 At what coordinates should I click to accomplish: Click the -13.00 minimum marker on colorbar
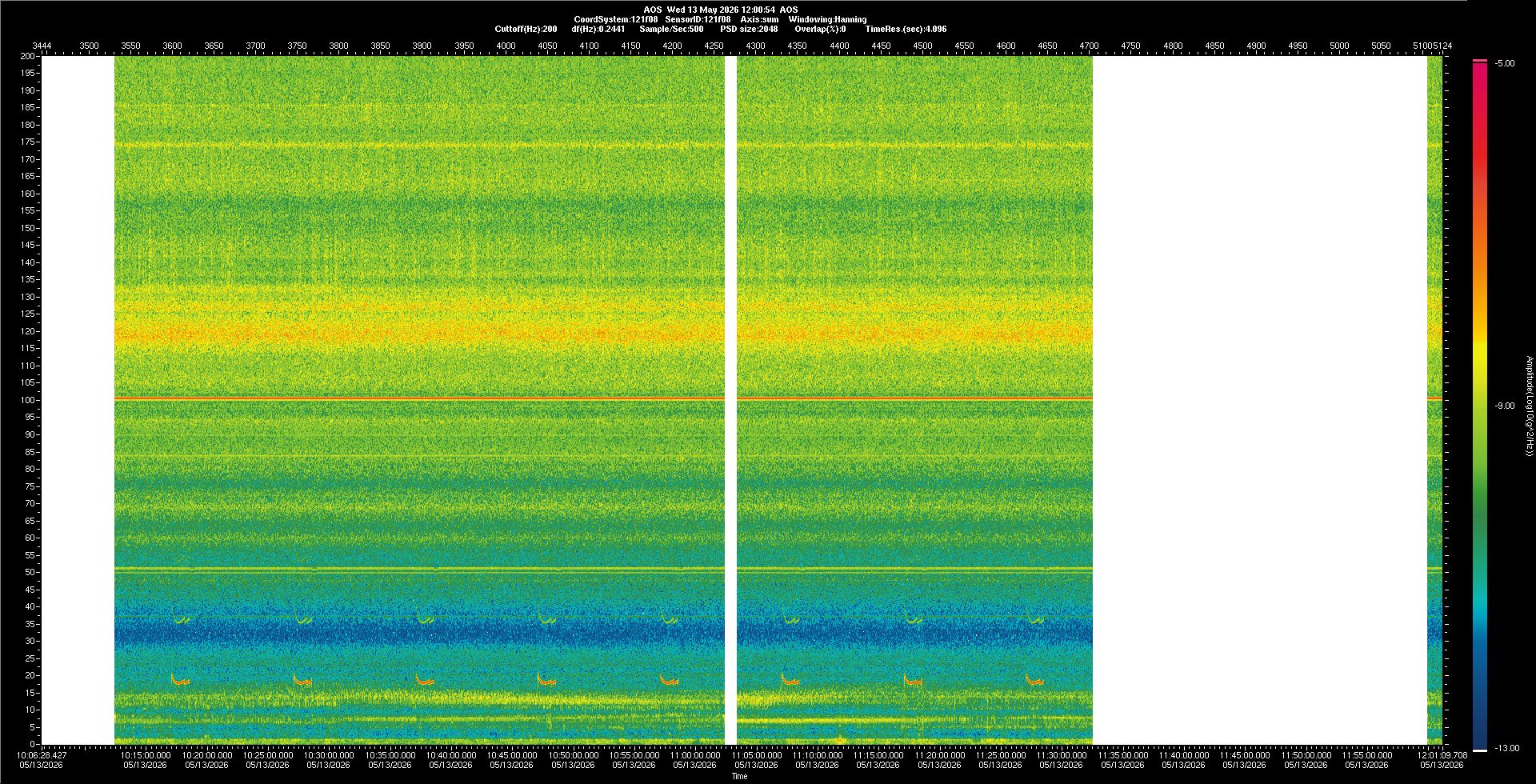[1507, 748]
